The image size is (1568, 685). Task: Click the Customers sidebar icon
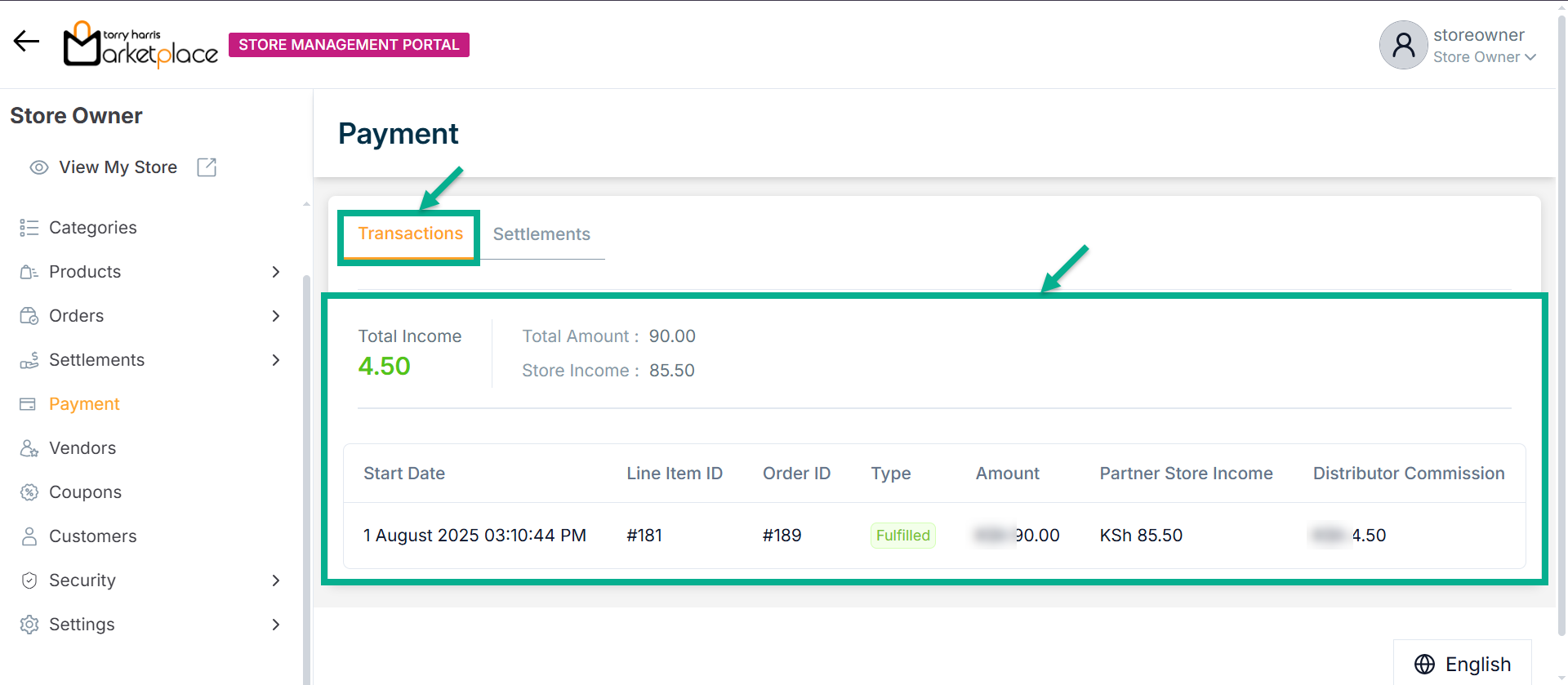pos(29,536)
